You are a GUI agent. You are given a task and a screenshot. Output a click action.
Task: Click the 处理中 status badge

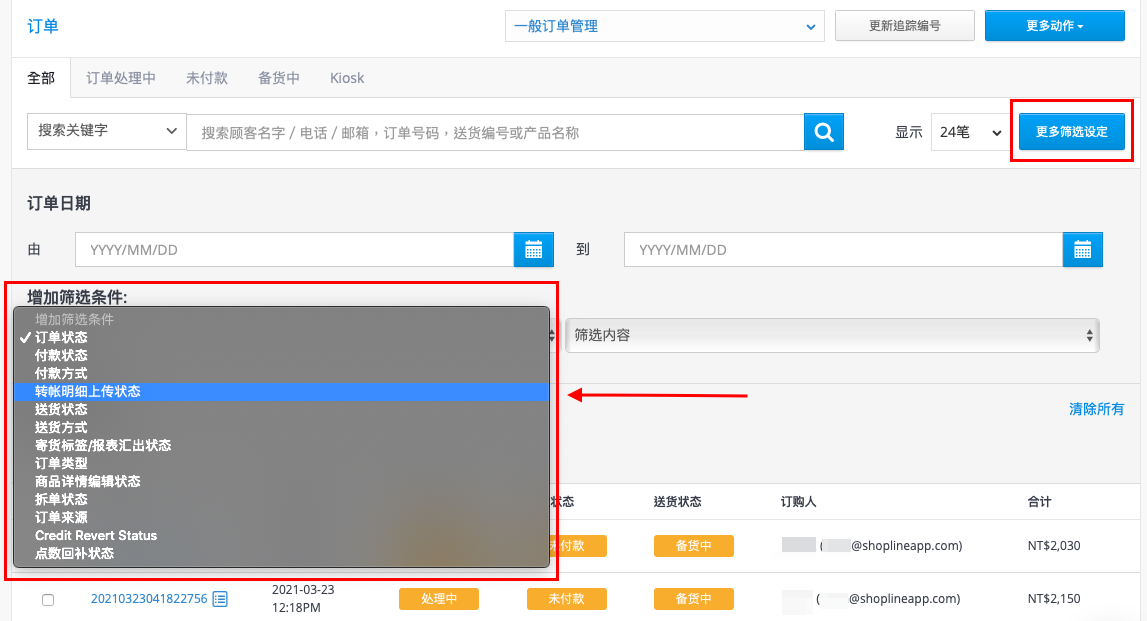(439, 599)
